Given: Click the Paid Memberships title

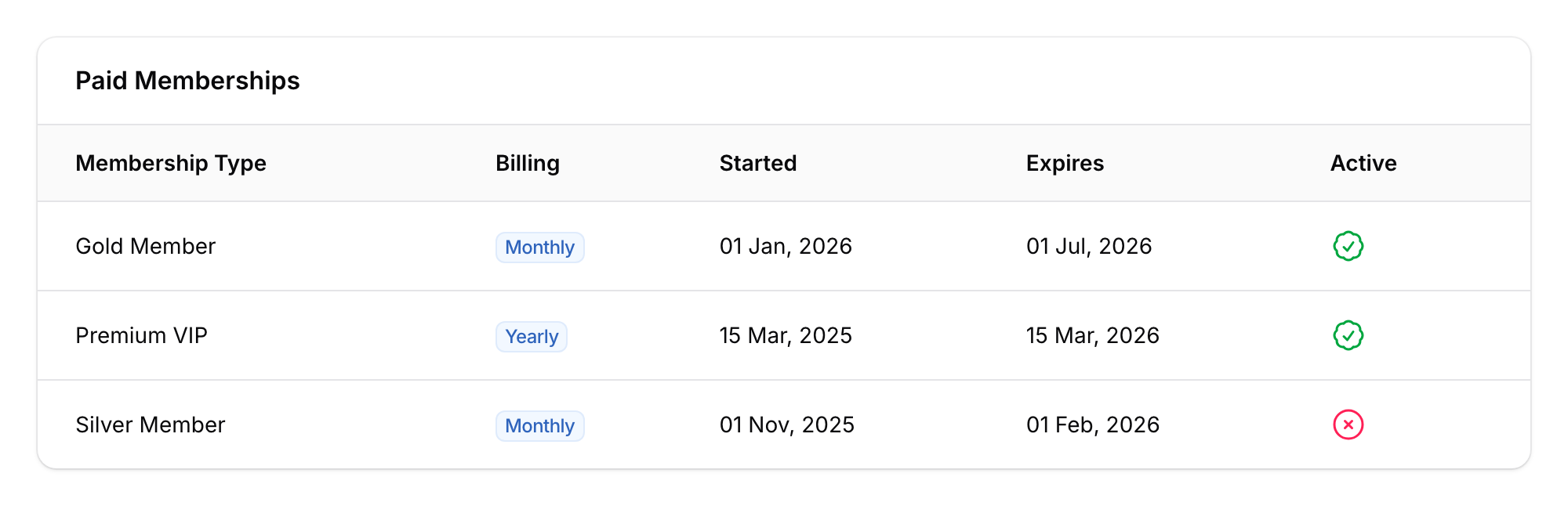Looking at the screenshot, I should pos(187,81).
